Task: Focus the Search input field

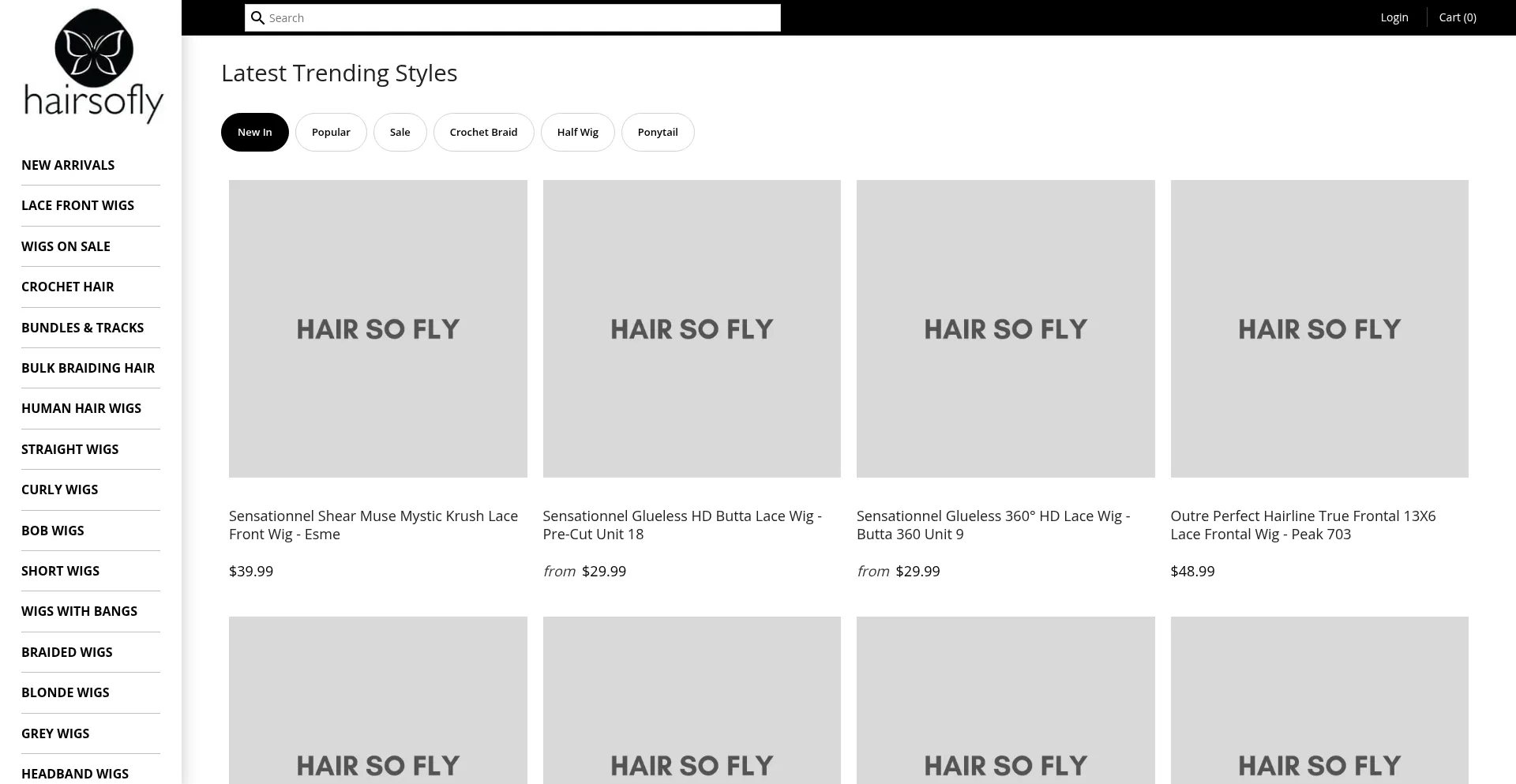Action: click(x=512, y=17)
